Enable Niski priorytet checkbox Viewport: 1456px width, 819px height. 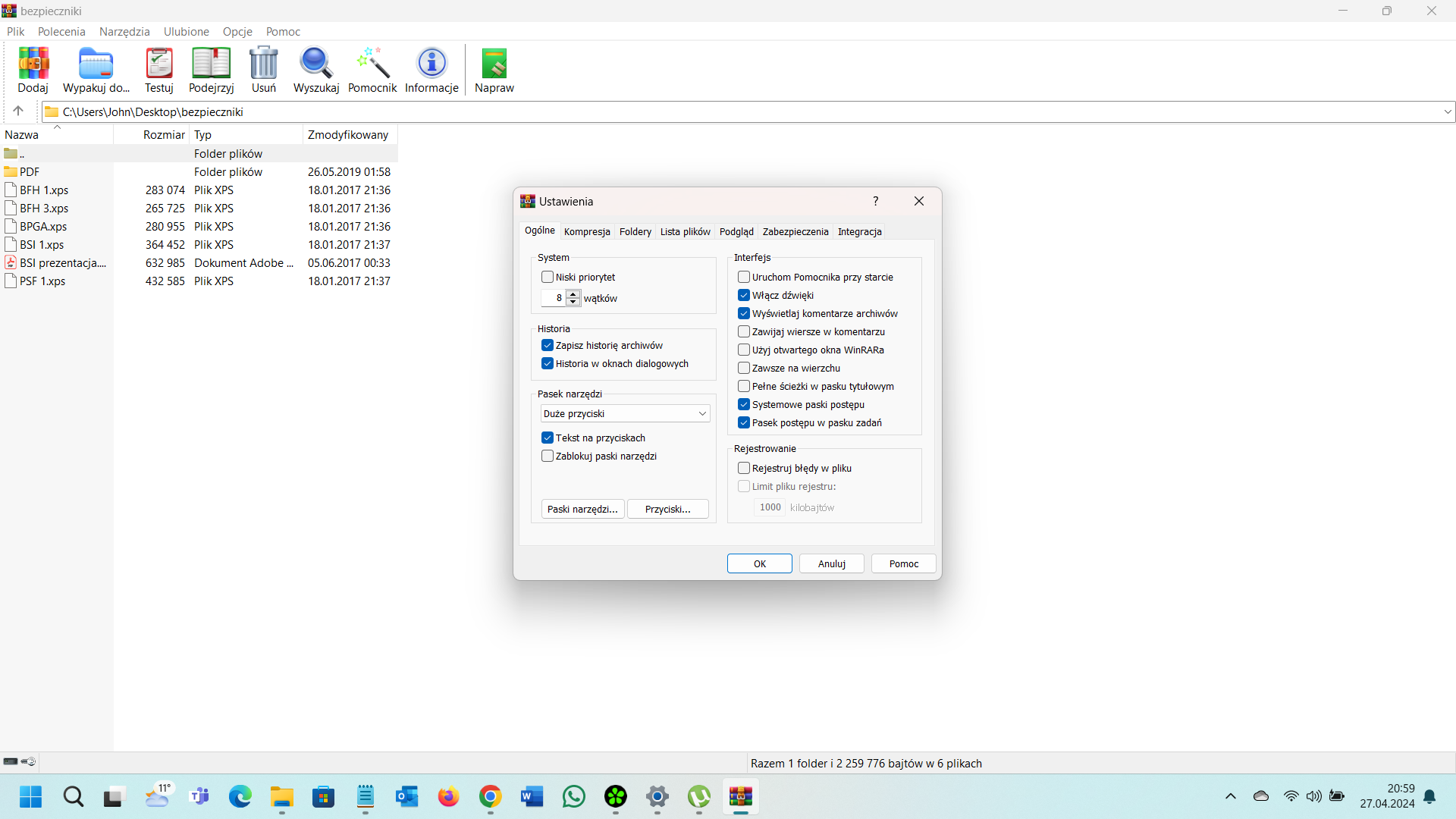click(548, 278)
